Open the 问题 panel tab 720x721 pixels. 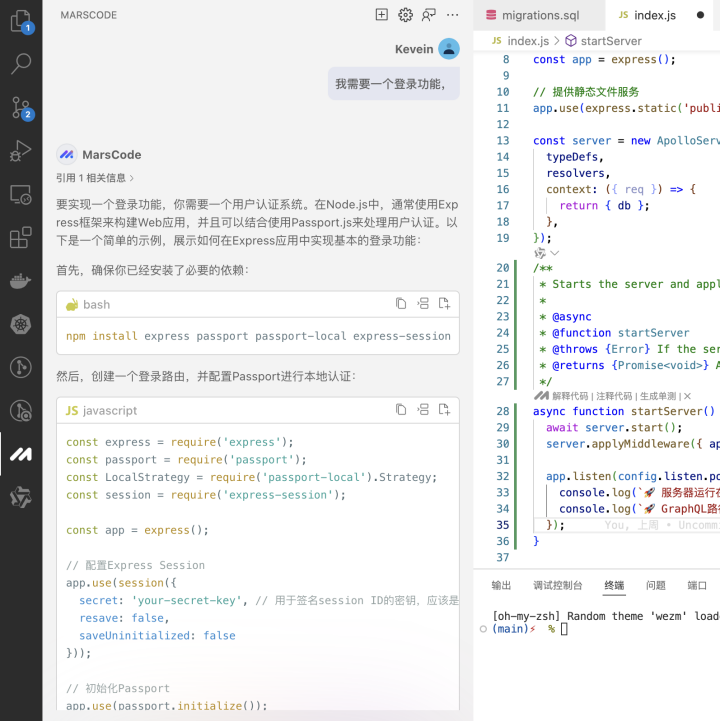click(x=655, y=585)
